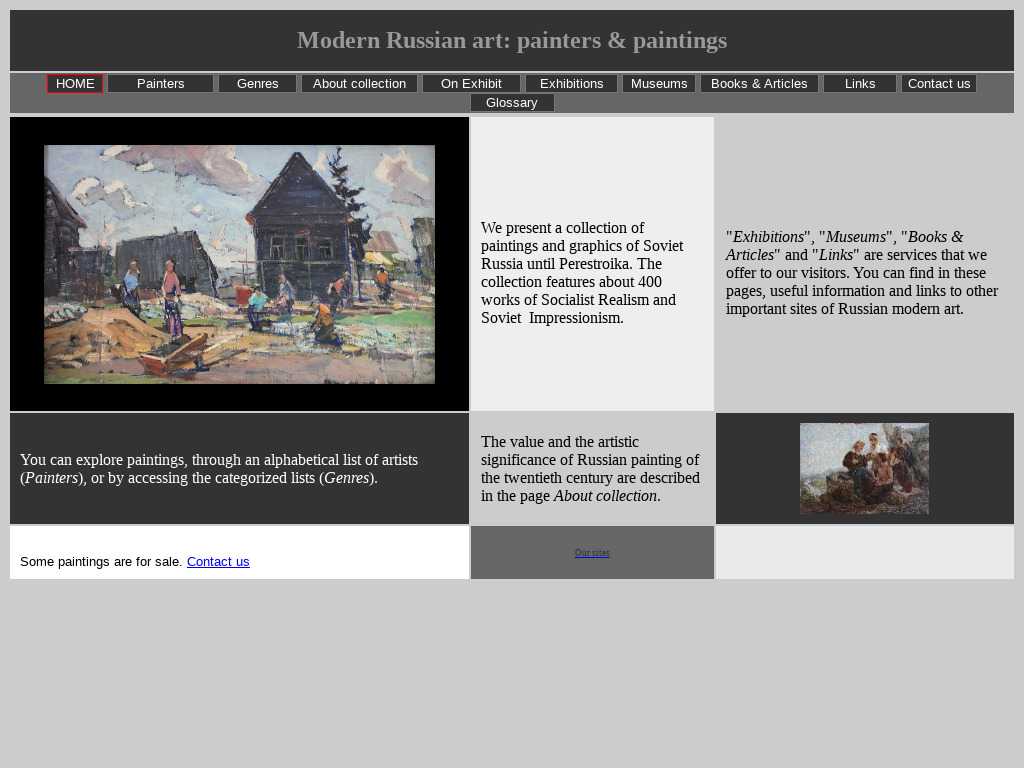Viewport: 1024px width, 768px height.
Task: Open the On Exhibit page
Action: (x=471, y=84)
